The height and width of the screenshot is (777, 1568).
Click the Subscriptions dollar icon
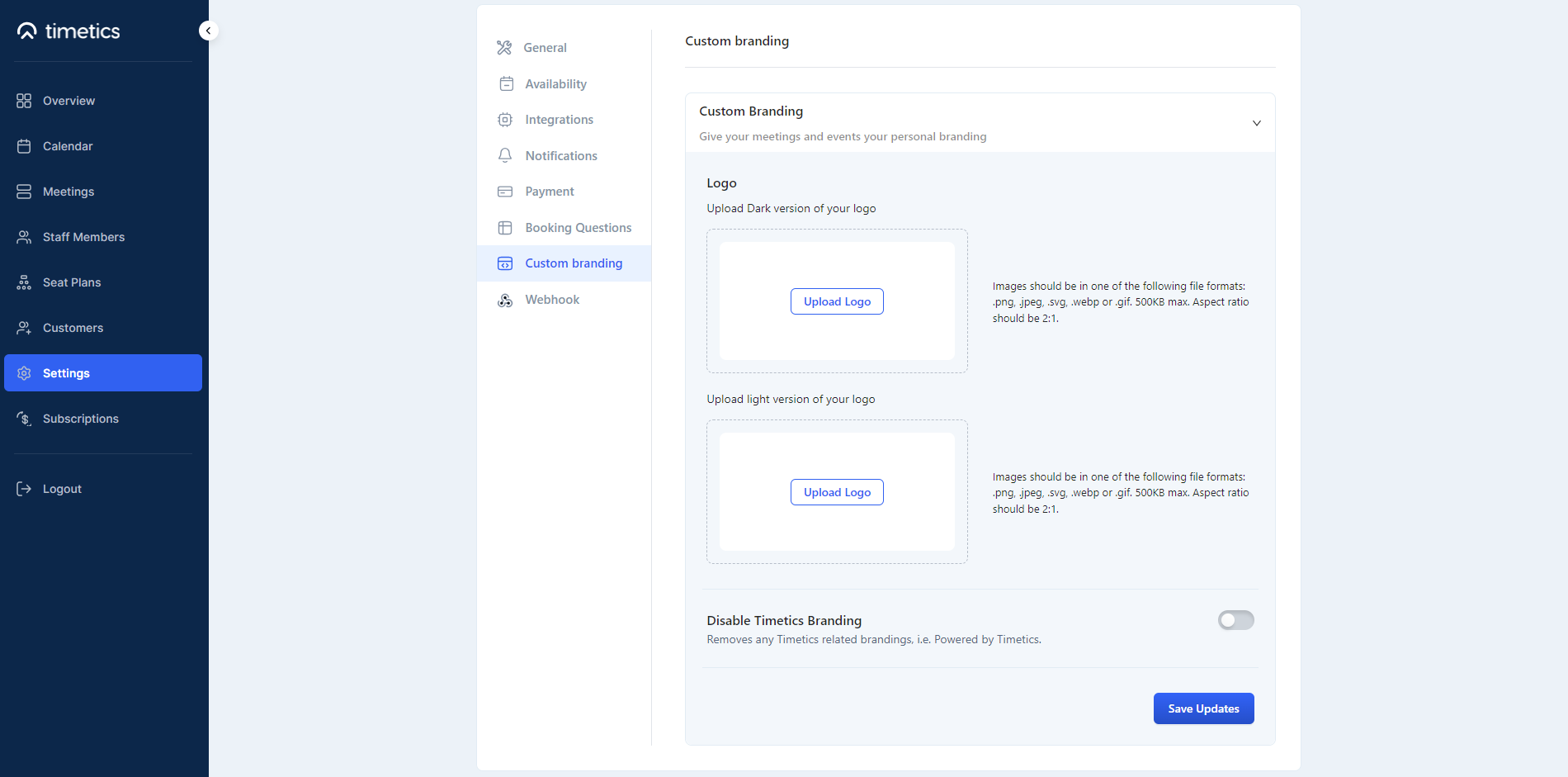[24, 419]
